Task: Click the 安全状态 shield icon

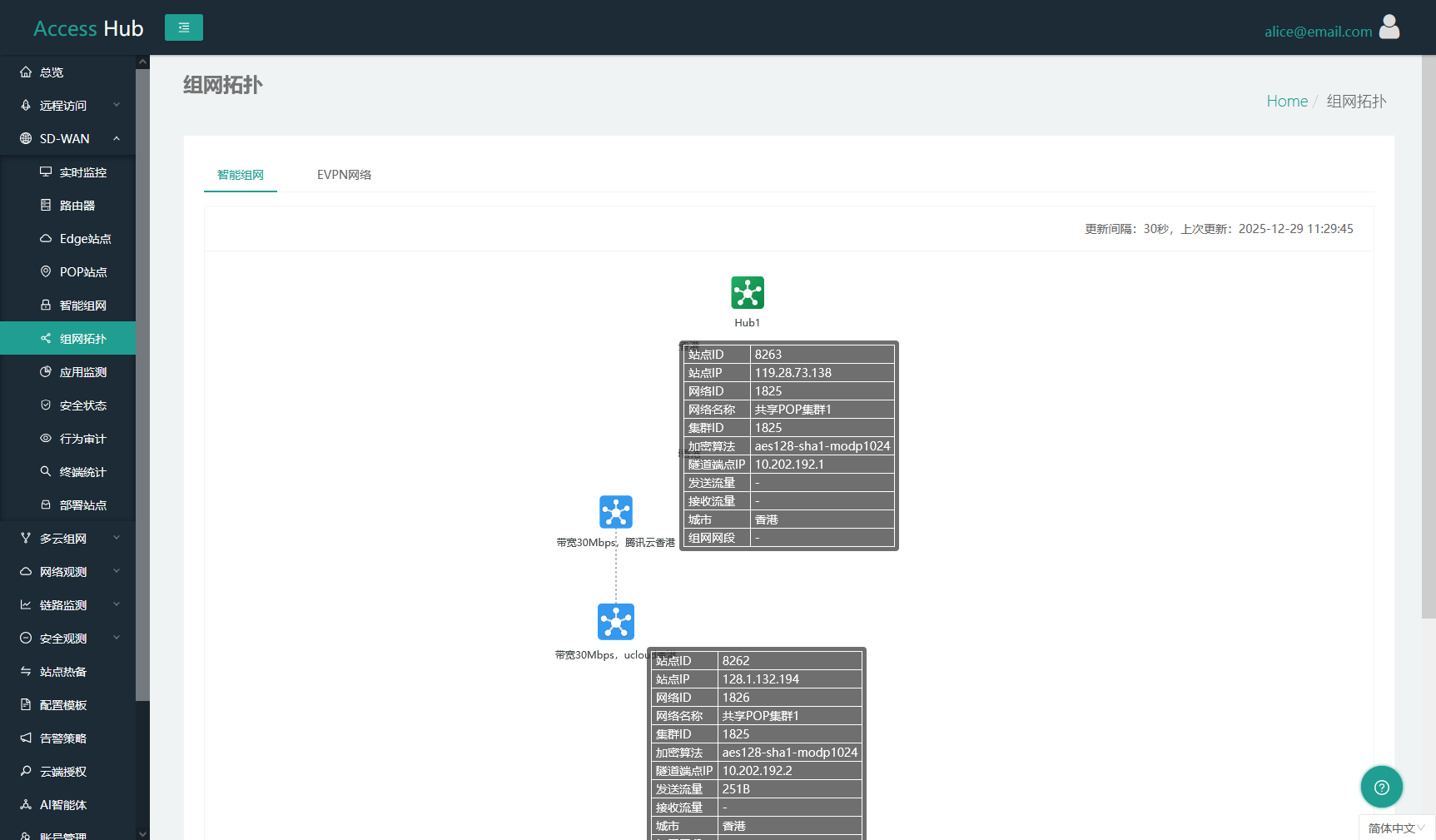Action: [x=46, y=405]
